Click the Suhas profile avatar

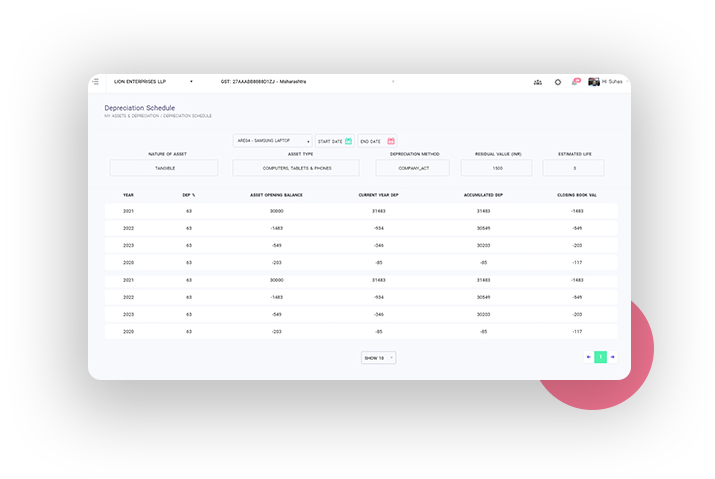594,82
